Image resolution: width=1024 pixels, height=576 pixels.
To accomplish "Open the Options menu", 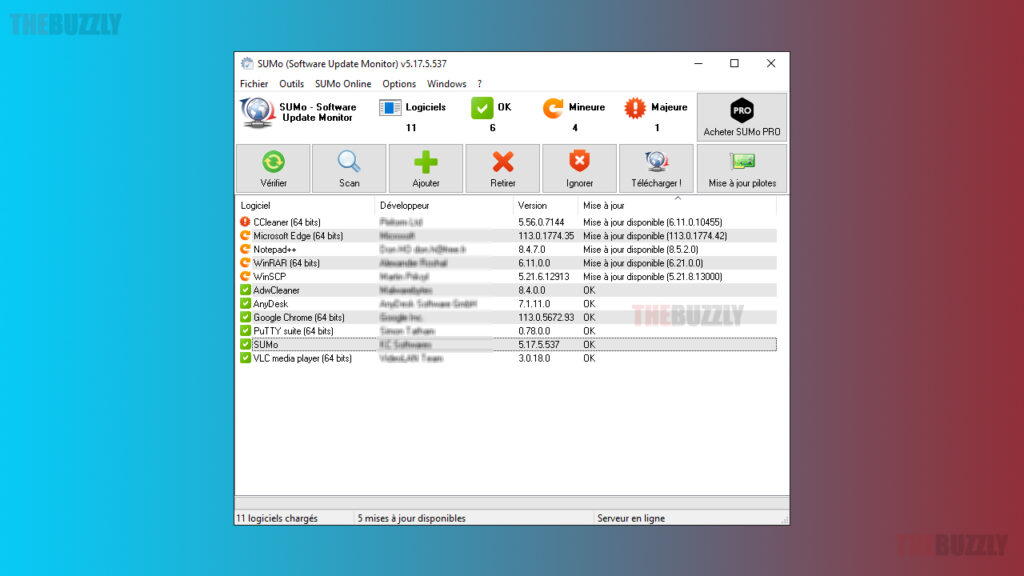I will point(399,84).
